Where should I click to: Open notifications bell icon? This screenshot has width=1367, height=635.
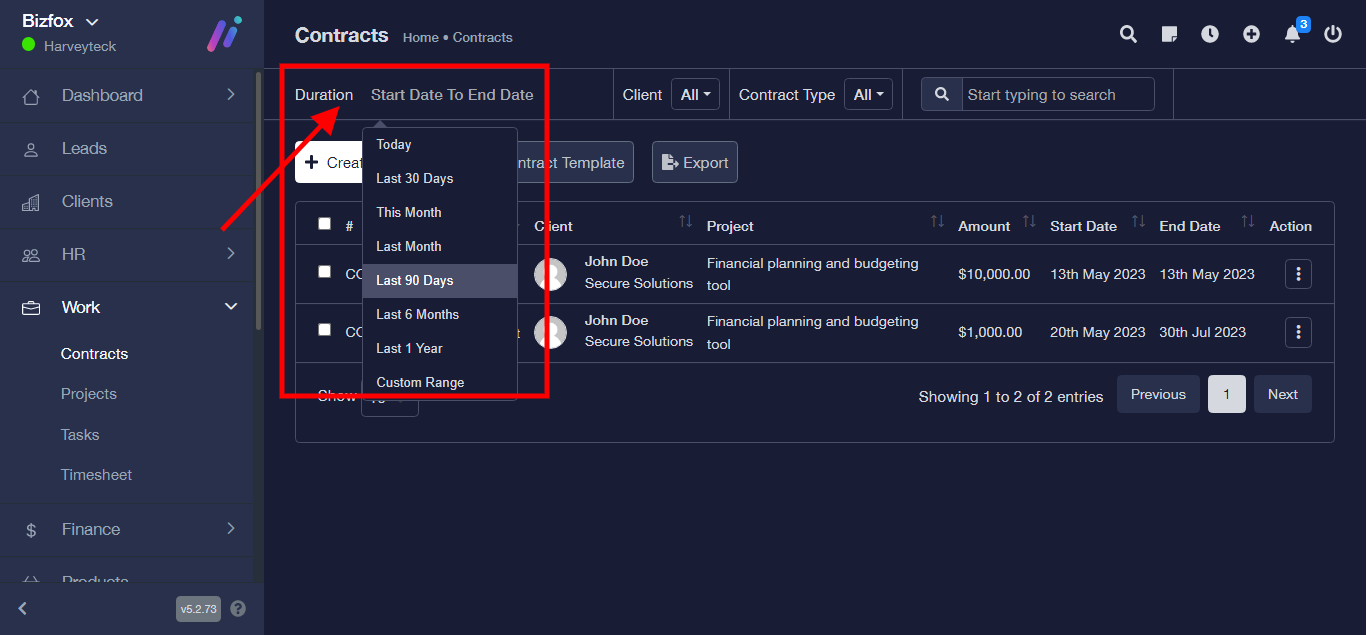point(1292,35)
